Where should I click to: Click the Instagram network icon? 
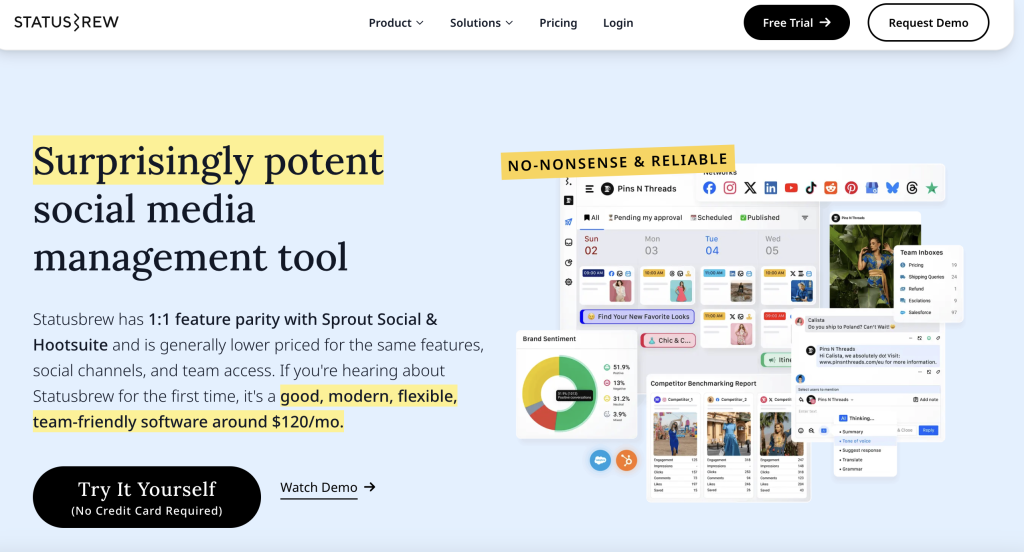[729, 188]
